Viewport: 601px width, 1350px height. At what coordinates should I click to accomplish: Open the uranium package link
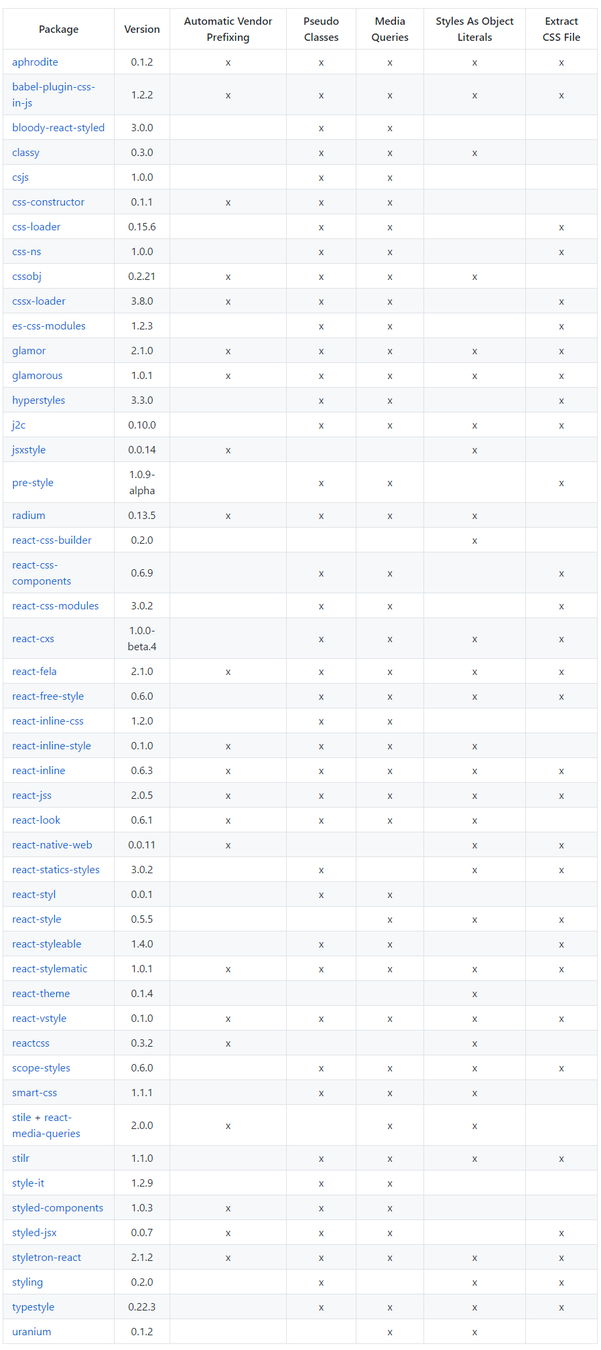pyautogui.click(x=32, y=1332)
